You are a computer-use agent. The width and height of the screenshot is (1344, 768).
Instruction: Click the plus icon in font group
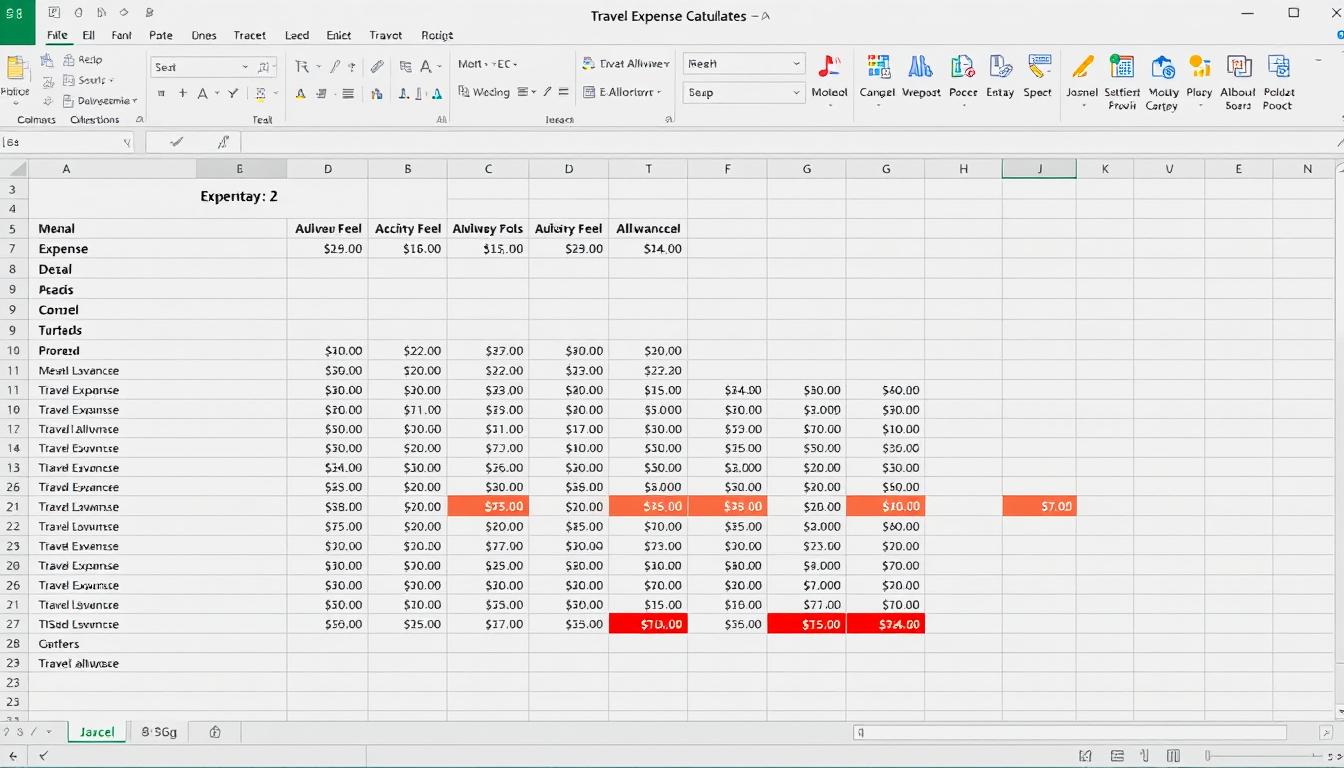point(182,93)
